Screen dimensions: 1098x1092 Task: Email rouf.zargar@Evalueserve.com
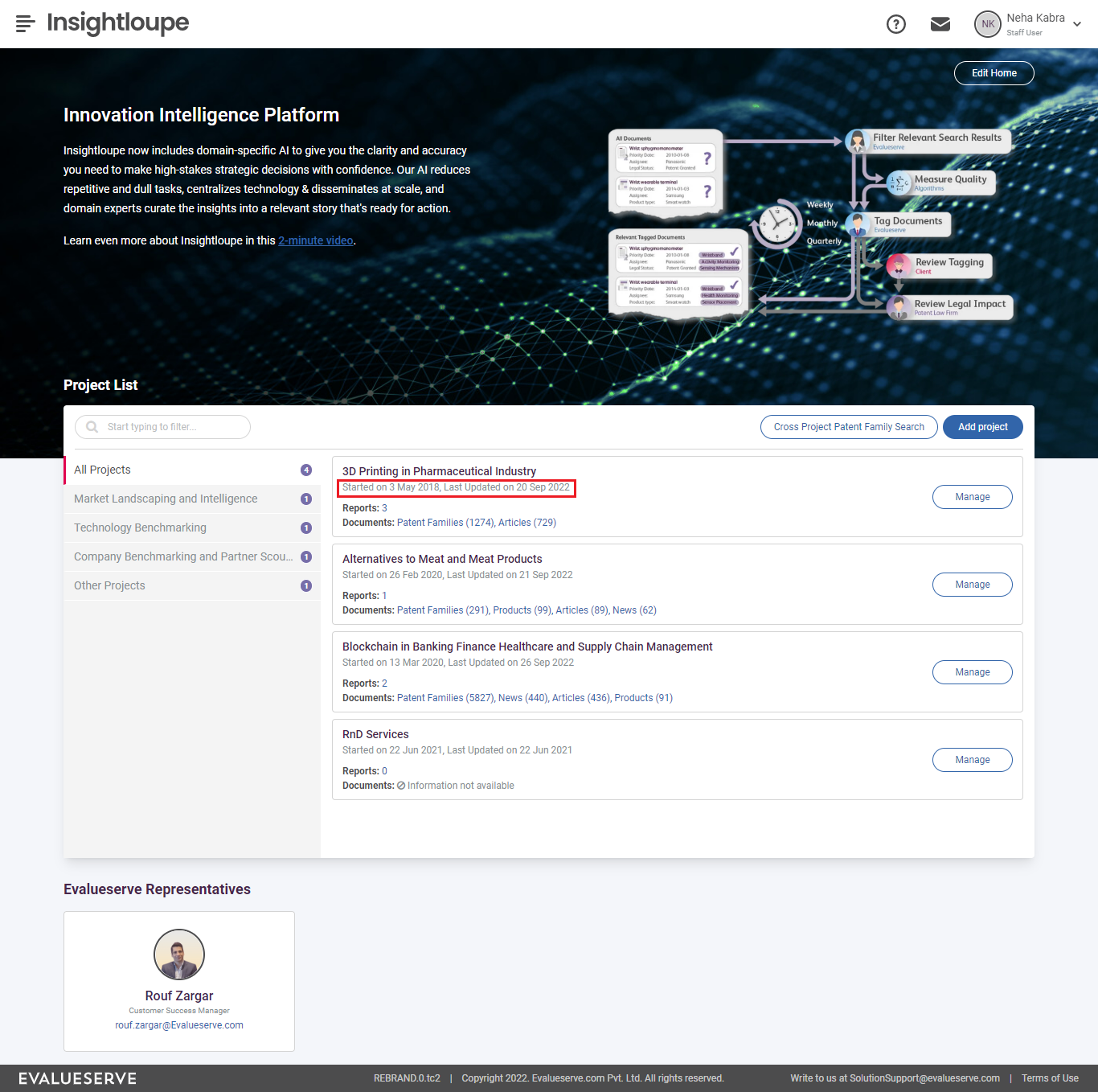click(x=179, y=1025)
